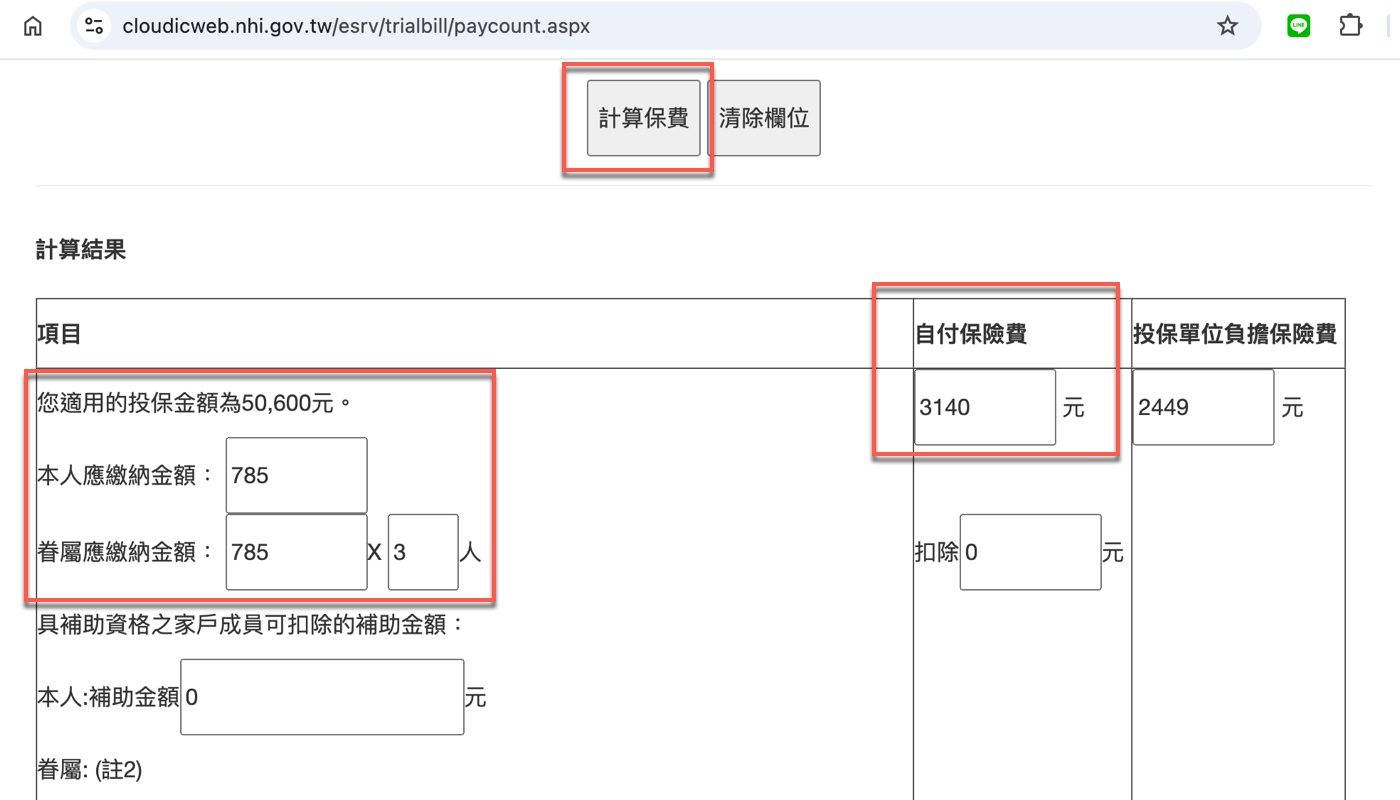The width and height of the screenshot is (1400, 800).
Task: Click the browser home icon
Action: [33, 25]
